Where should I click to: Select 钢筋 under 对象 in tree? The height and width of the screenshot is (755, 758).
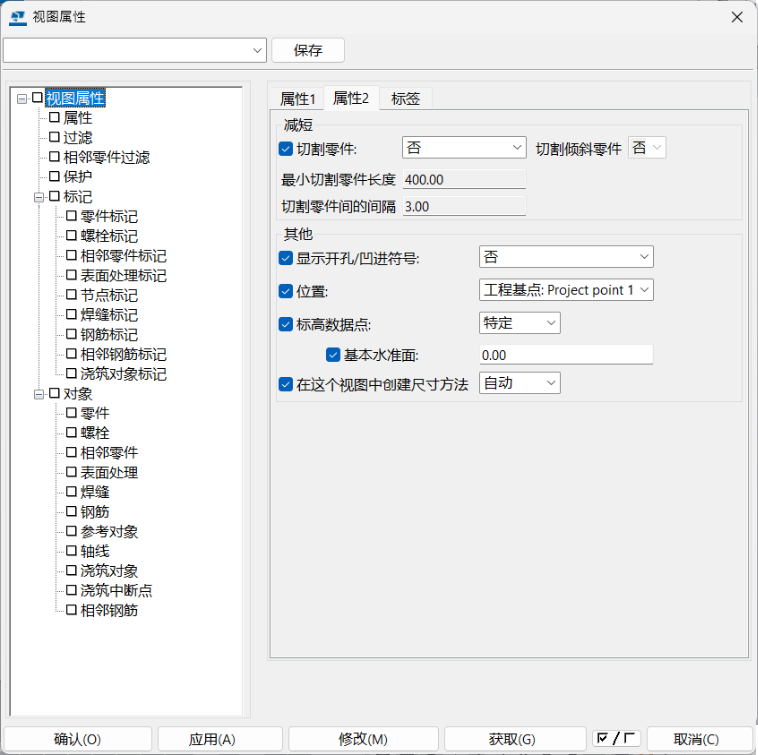[95, 511]
